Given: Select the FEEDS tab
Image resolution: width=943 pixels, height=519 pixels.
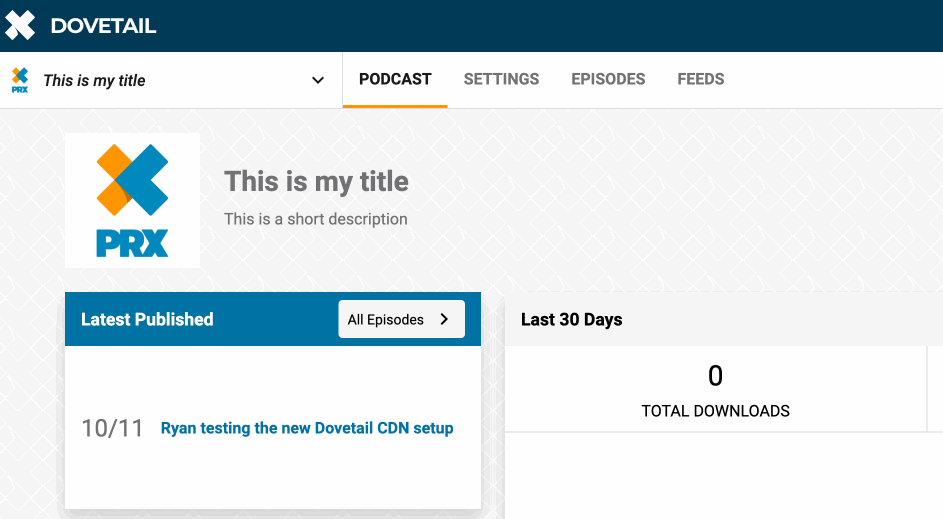Looking at the screenshot, I should 701,79.
